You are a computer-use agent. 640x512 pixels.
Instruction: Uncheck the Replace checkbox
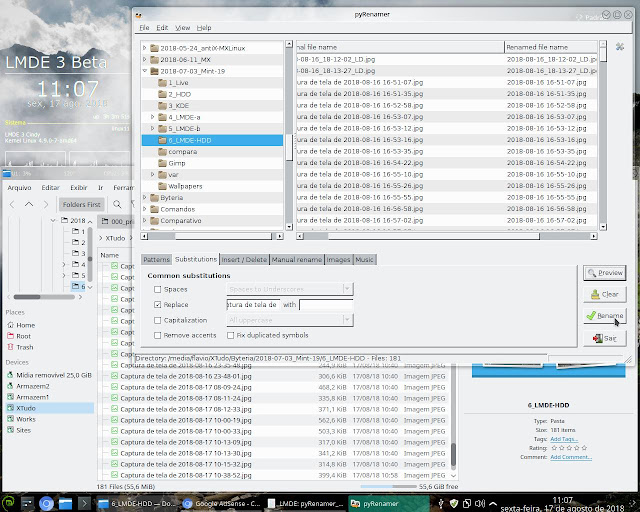[x=158, y=305]
